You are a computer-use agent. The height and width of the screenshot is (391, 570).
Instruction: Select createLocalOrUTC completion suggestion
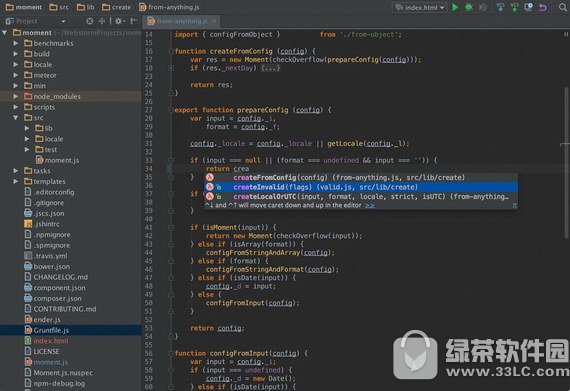click(361, 197)
